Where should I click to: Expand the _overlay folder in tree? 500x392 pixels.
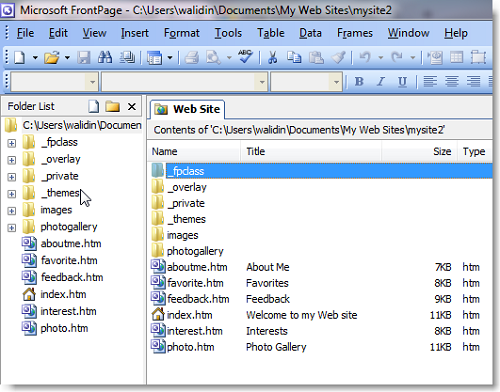pyautogui.click(x=12, y=160)
